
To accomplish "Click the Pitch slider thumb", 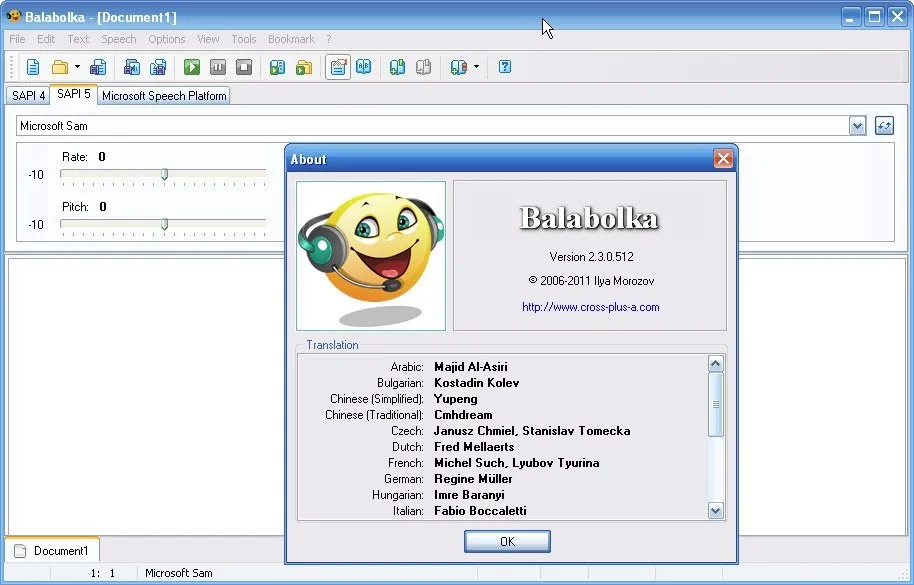I will [x=164, y=224].
